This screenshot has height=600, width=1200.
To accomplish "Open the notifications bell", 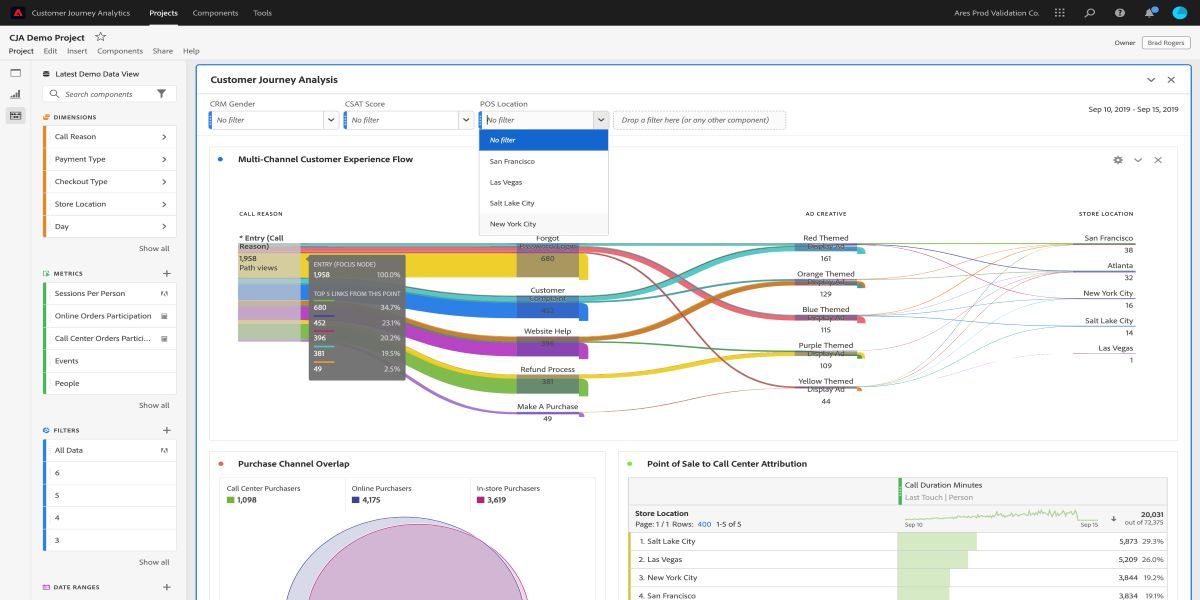I will tap(1150, 13).
